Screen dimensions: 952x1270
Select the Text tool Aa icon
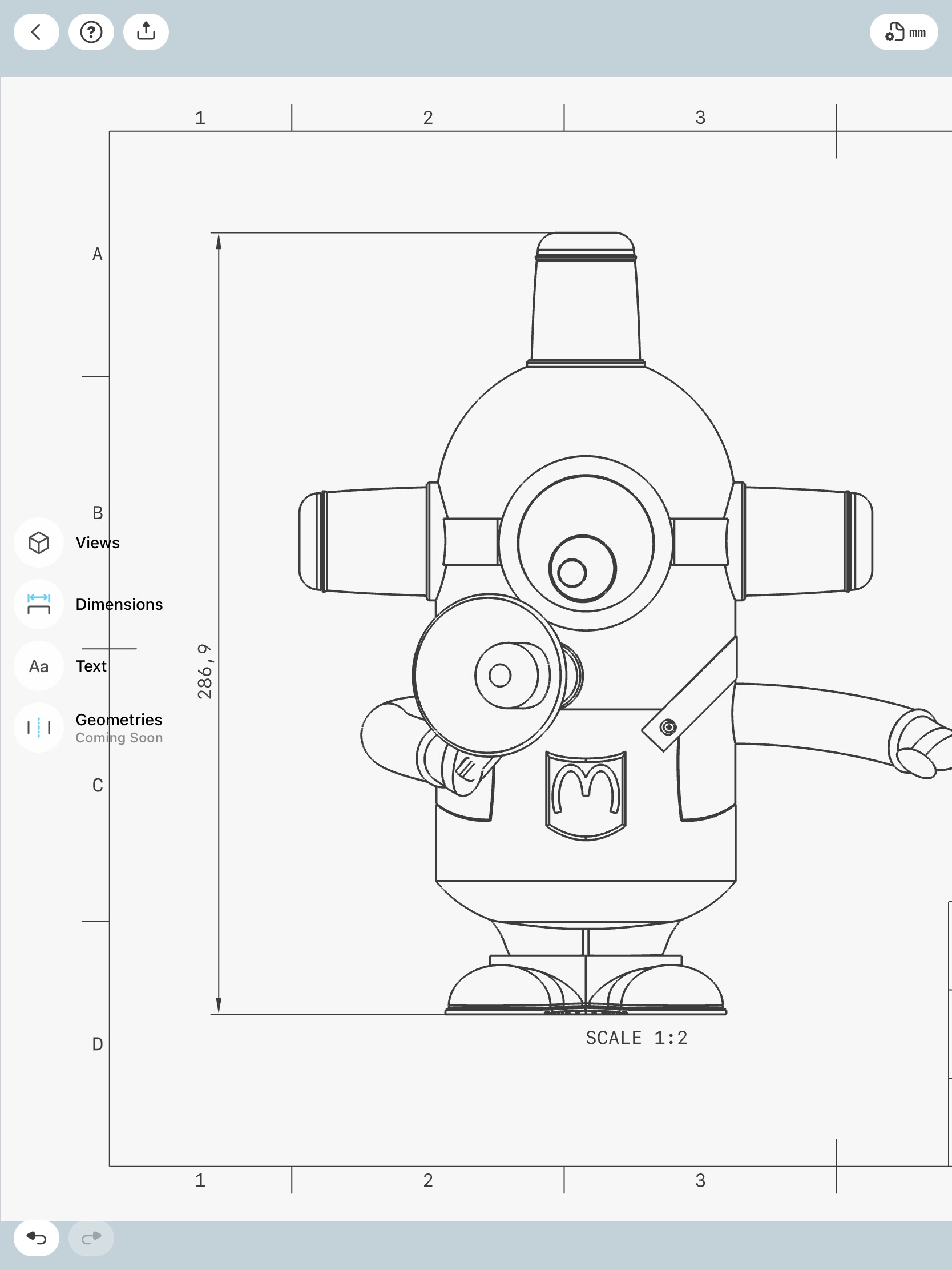[38, 666]
